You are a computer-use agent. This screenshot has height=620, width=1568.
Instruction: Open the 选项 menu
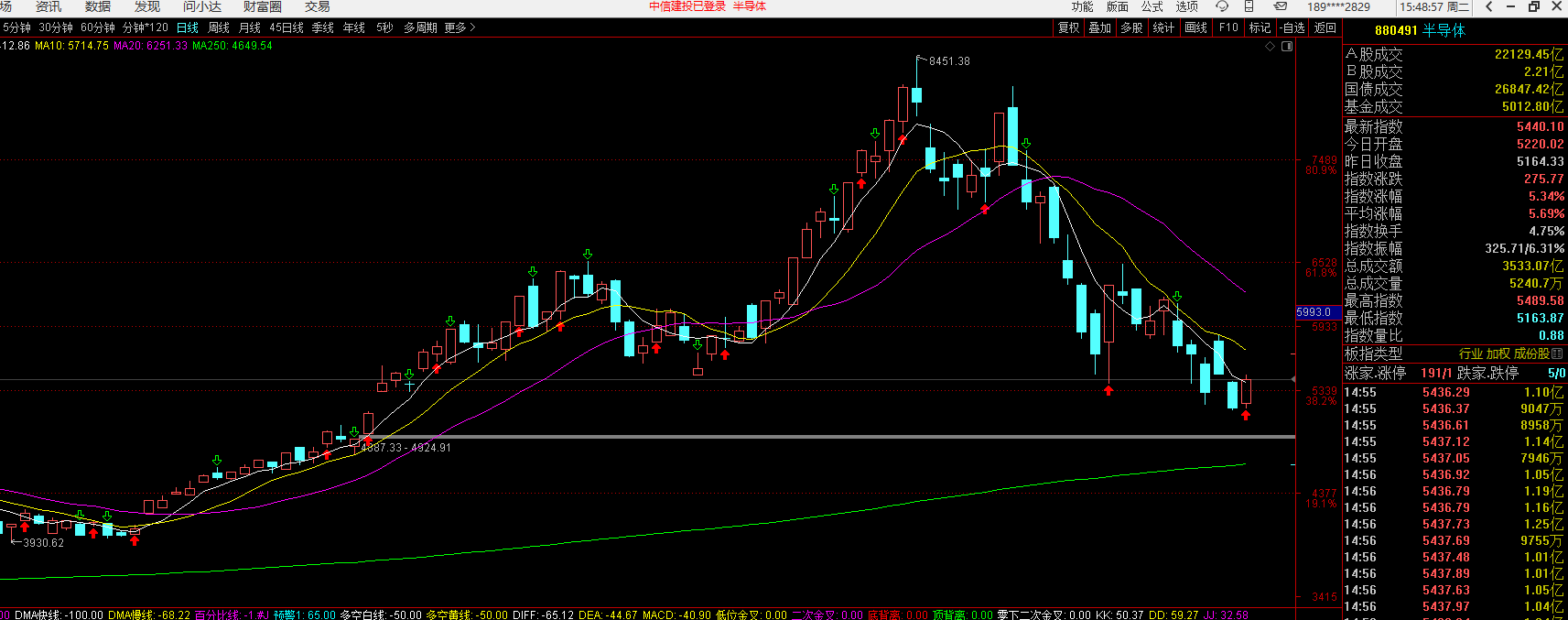click(x=1187, y=6)
